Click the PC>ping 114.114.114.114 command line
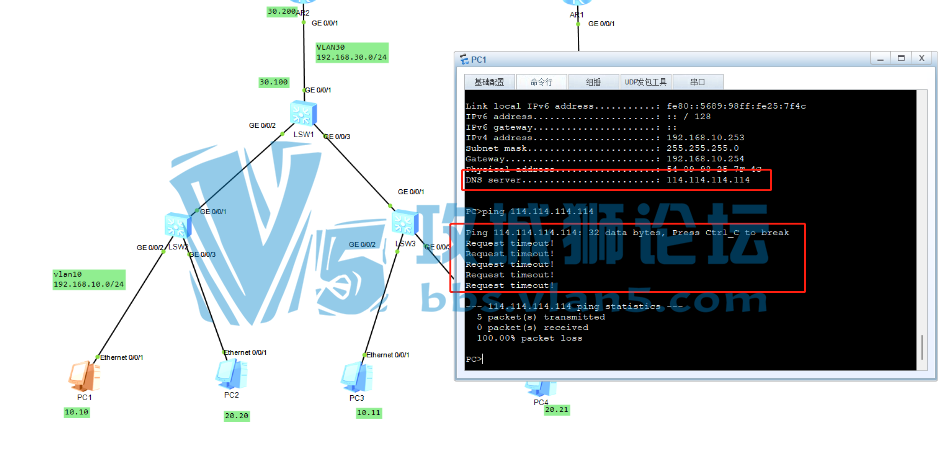The image size is (939, 468). pos(530,212)
